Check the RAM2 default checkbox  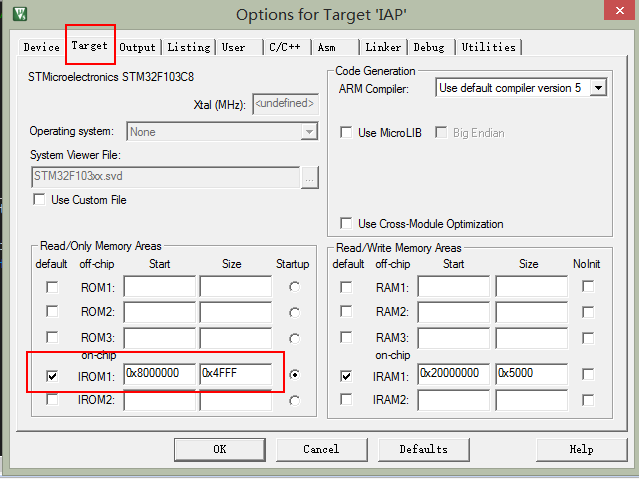tap(346, 311)
